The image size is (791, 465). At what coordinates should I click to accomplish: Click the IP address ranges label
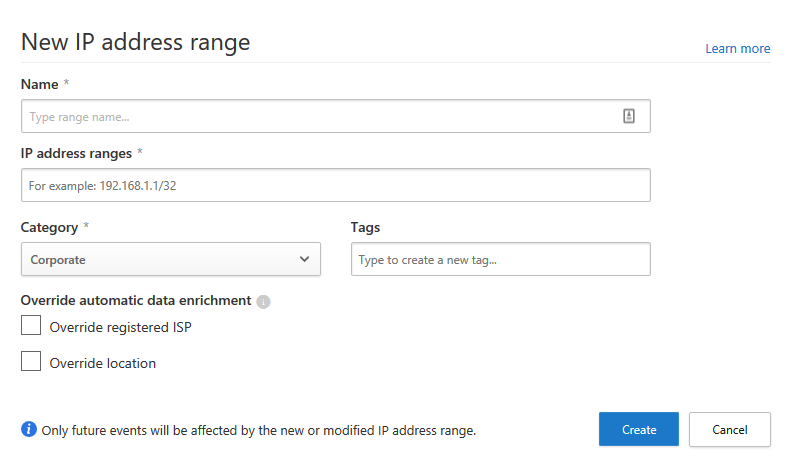click(x=76, y=153)
